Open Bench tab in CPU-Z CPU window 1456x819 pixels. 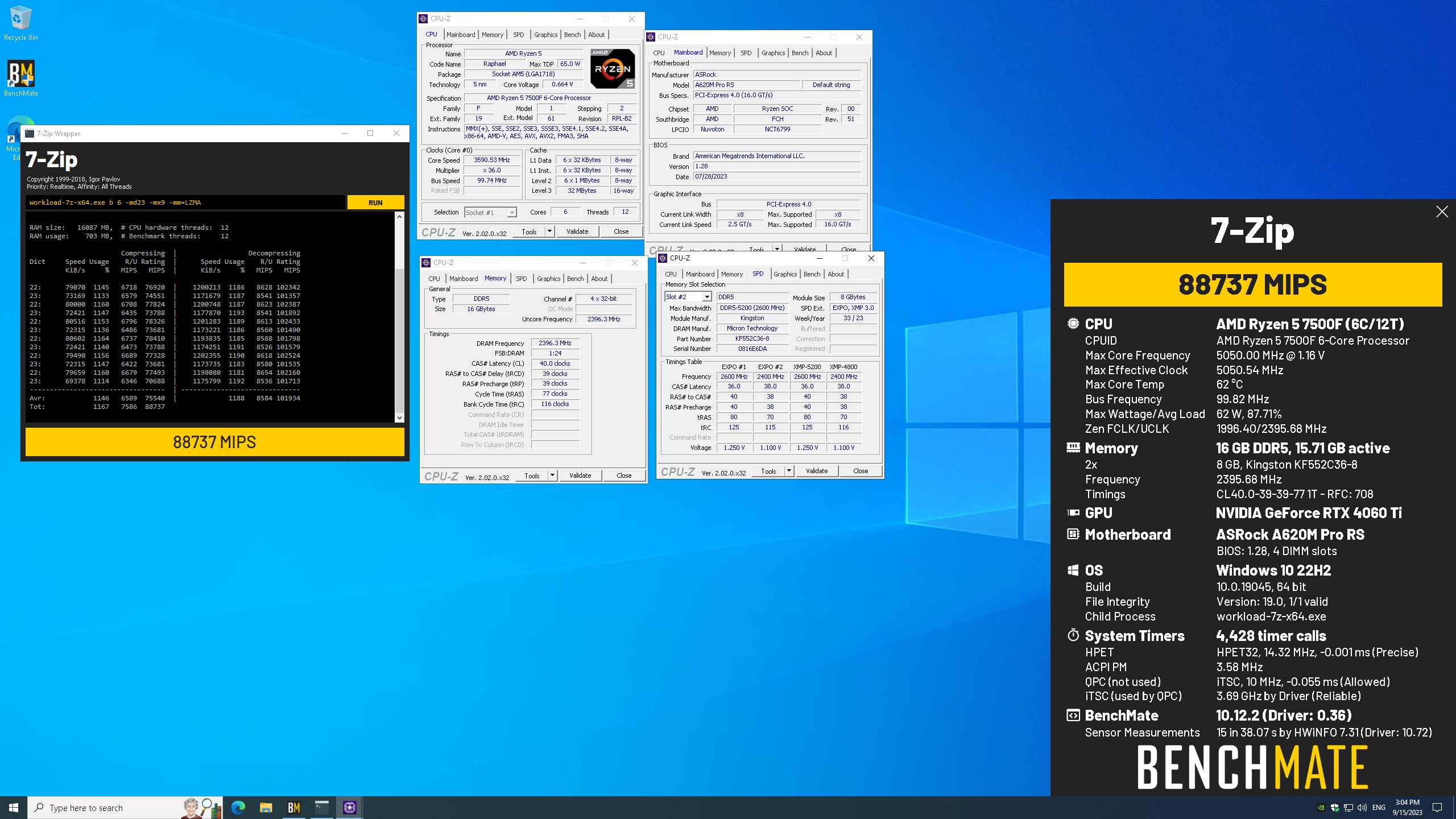pos(572,35)
